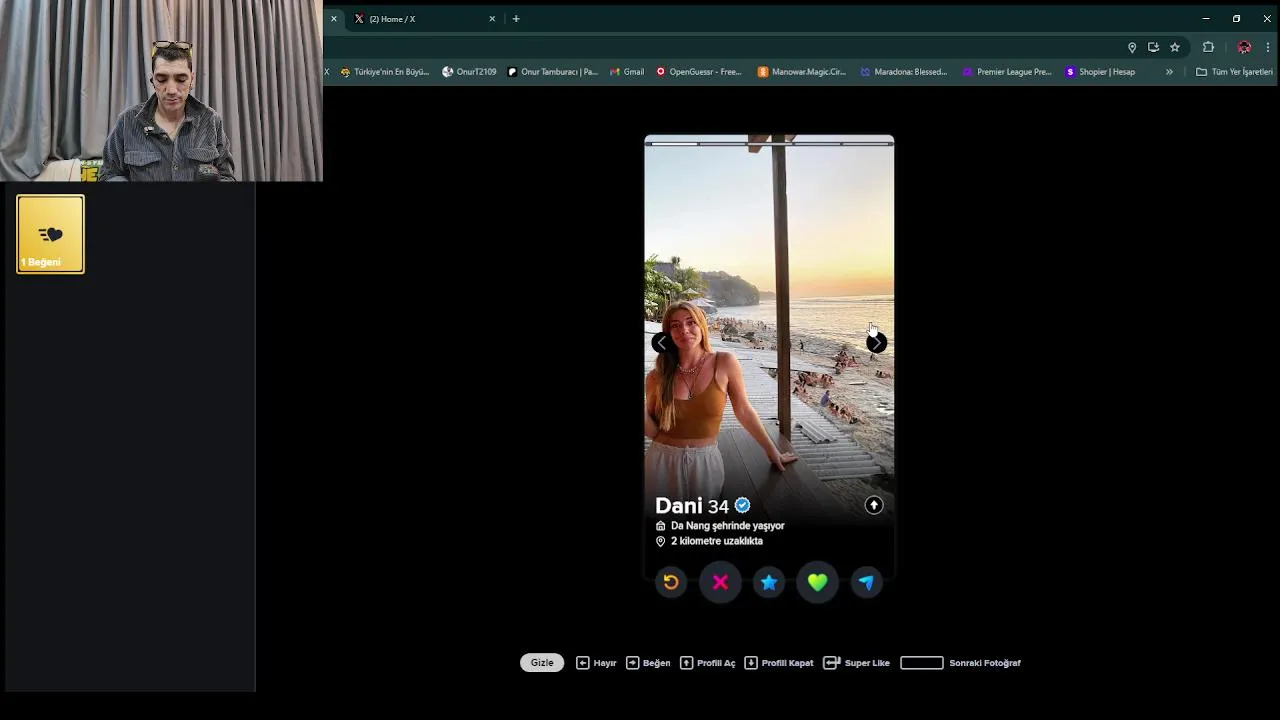
Task: Go to previous photo with left arrow
Action: pyautogui.click(x=661, y=343)
